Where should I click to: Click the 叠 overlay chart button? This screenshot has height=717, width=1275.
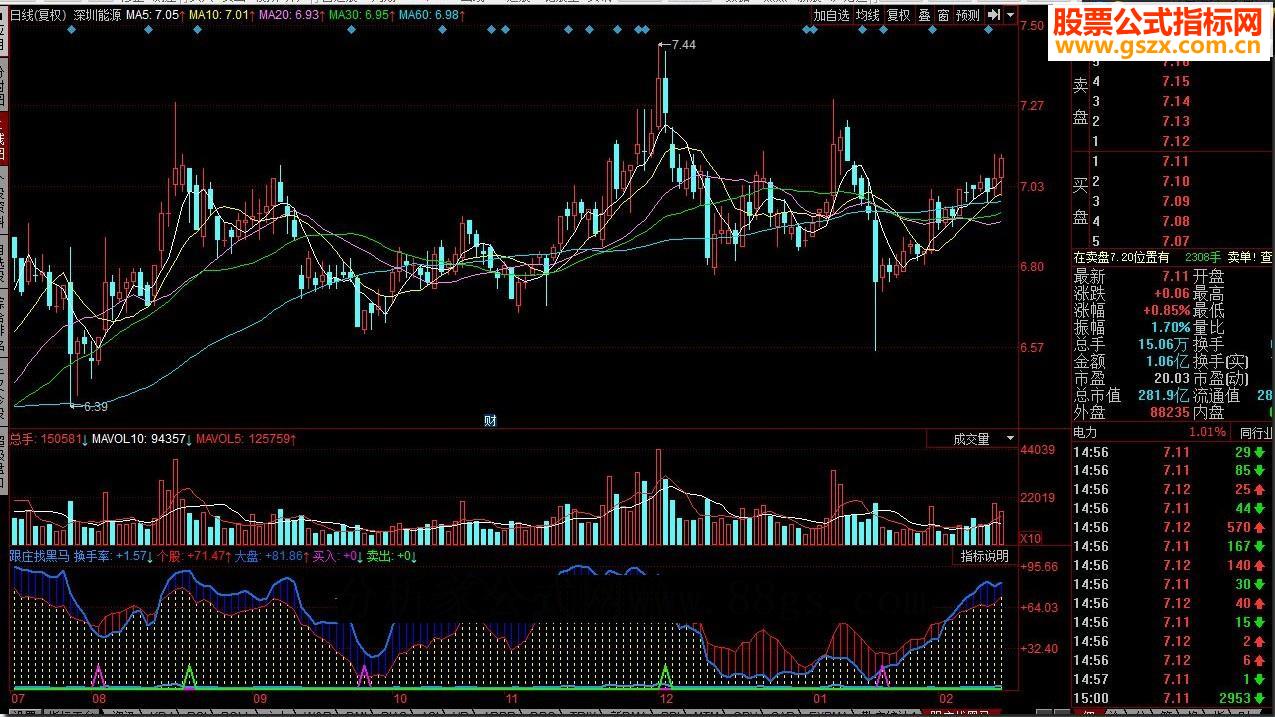coord(924,15)
